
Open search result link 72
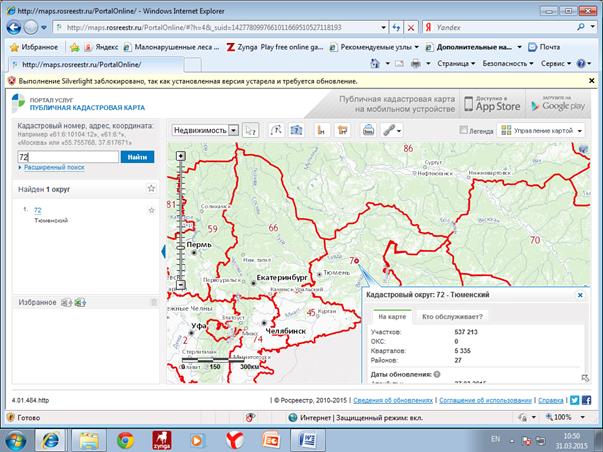click(37, 210)
